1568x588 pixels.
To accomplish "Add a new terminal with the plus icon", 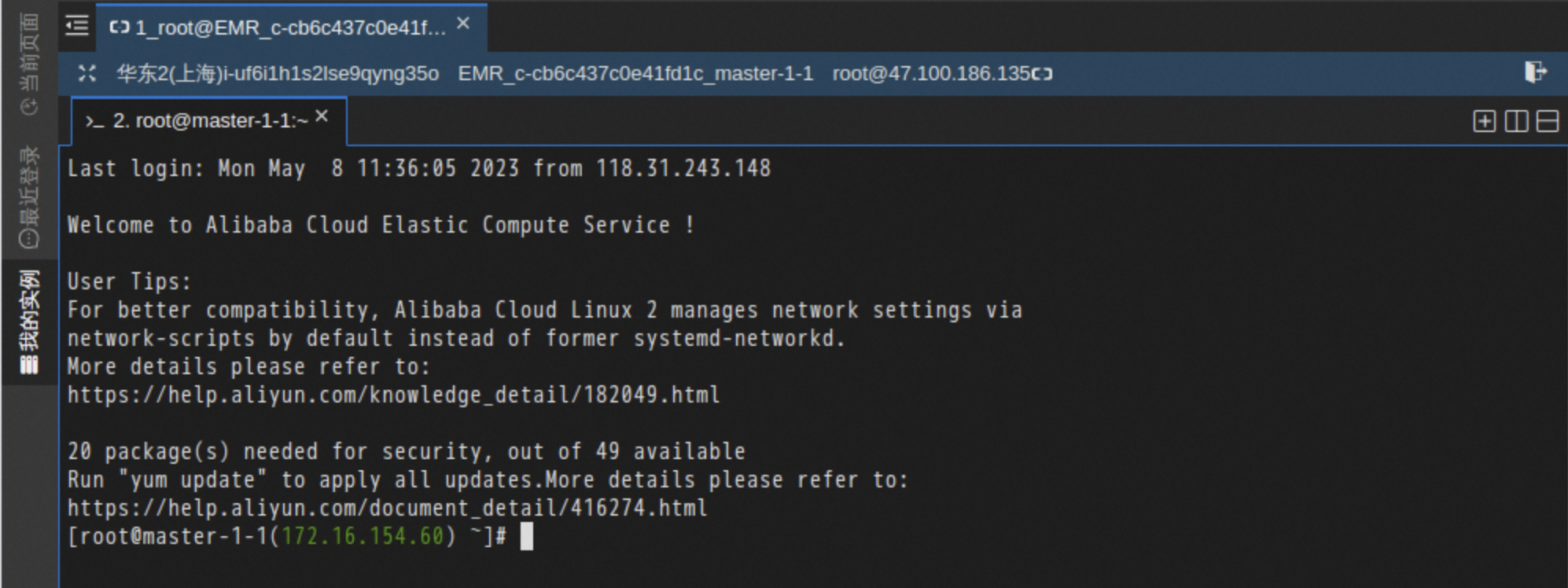I will pyautogui.click(x=1484, y=121).
